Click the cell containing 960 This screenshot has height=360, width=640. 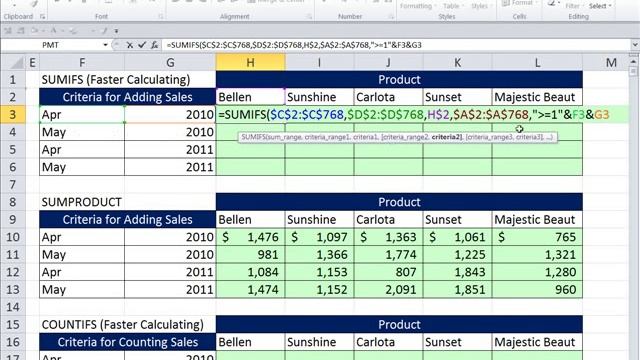[x=537, y=290]
